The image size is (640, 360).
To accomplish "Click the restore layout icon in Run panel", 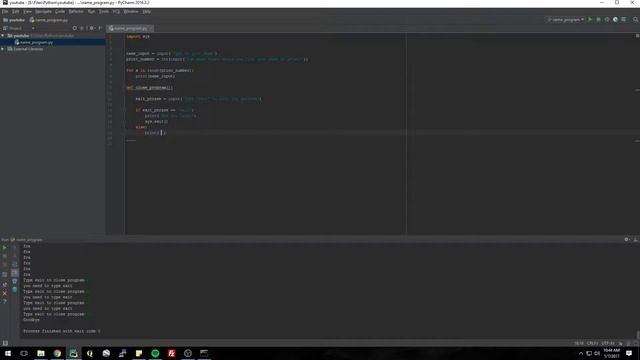I will (x=4, y=275).
